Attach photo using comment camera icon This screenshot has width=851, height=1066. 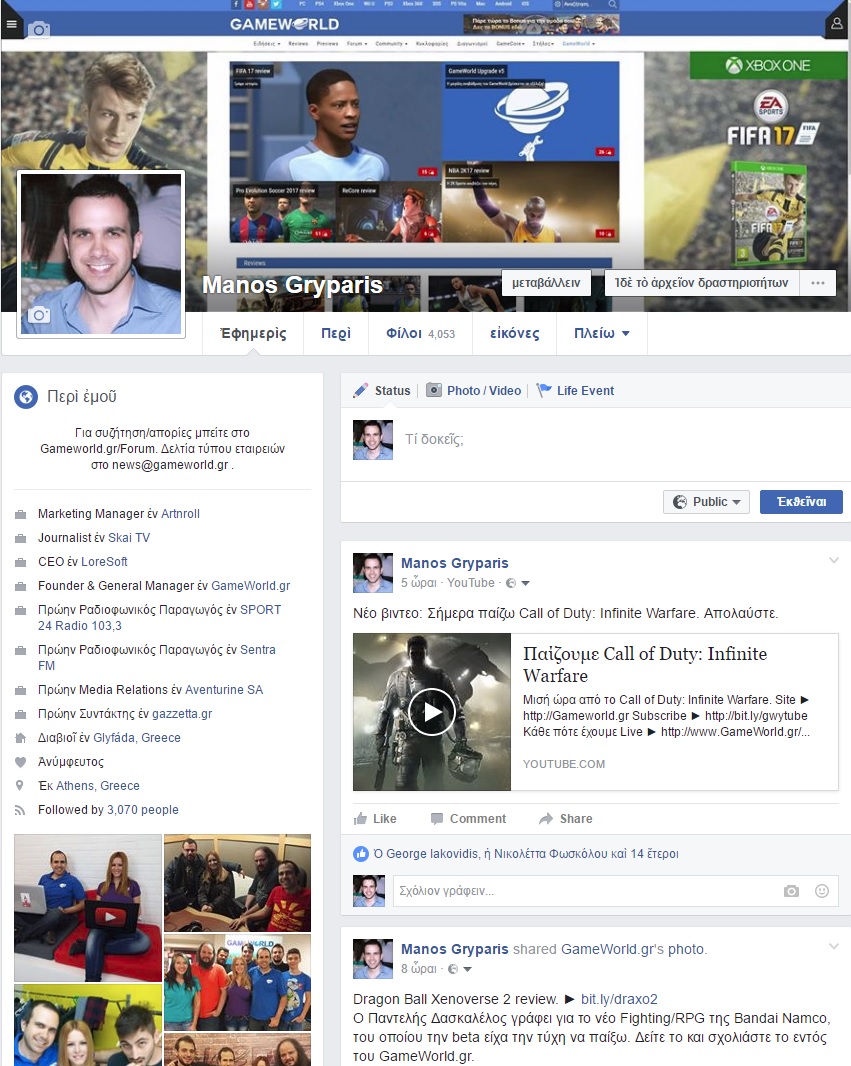[791, 891]
